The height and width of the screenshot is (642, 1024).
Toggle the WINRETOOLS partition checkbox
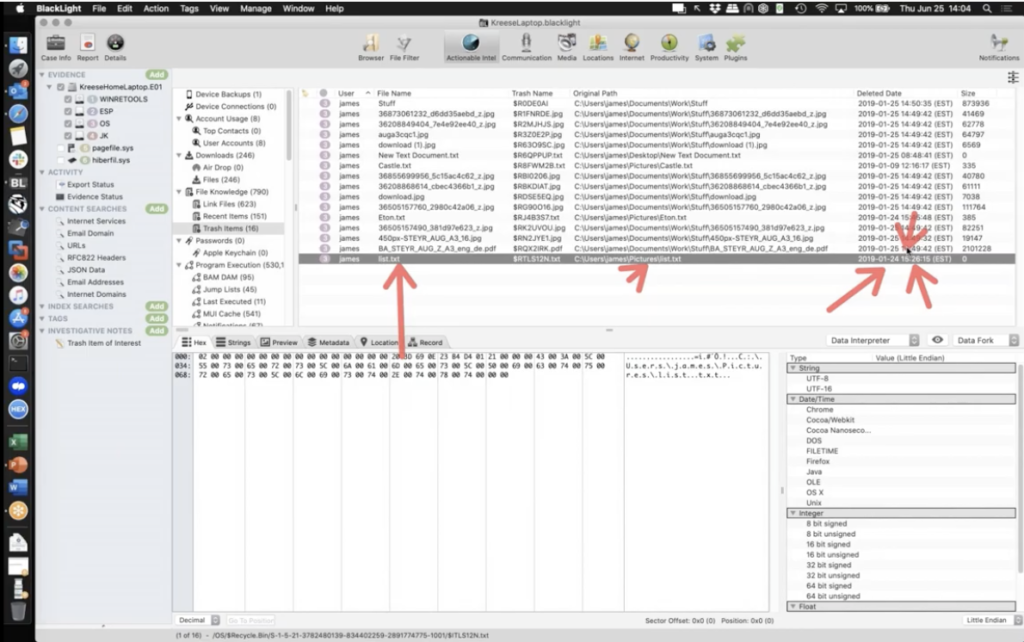pyautogui.click(x=68, y=99)
